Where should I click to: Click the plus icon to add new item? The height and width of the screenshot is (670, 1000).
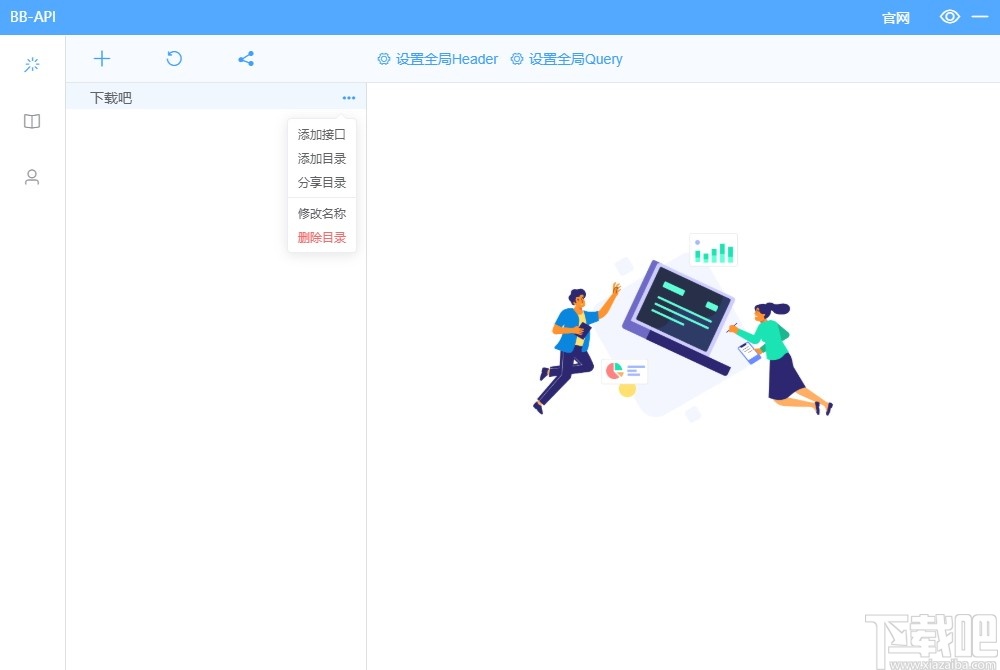point(101,59)
